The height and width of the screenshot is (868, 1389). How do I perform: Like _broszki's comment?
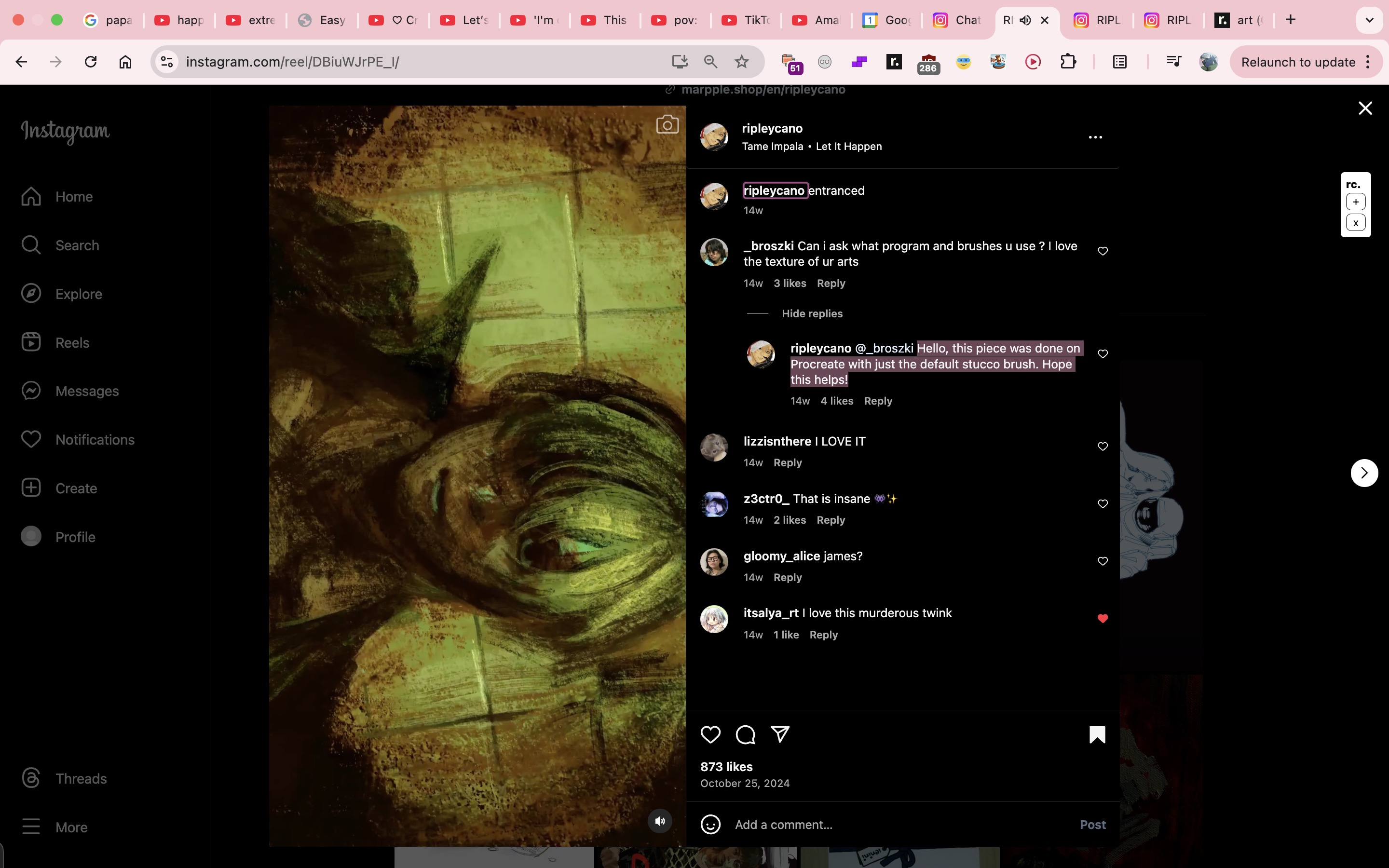point(1103,251)
